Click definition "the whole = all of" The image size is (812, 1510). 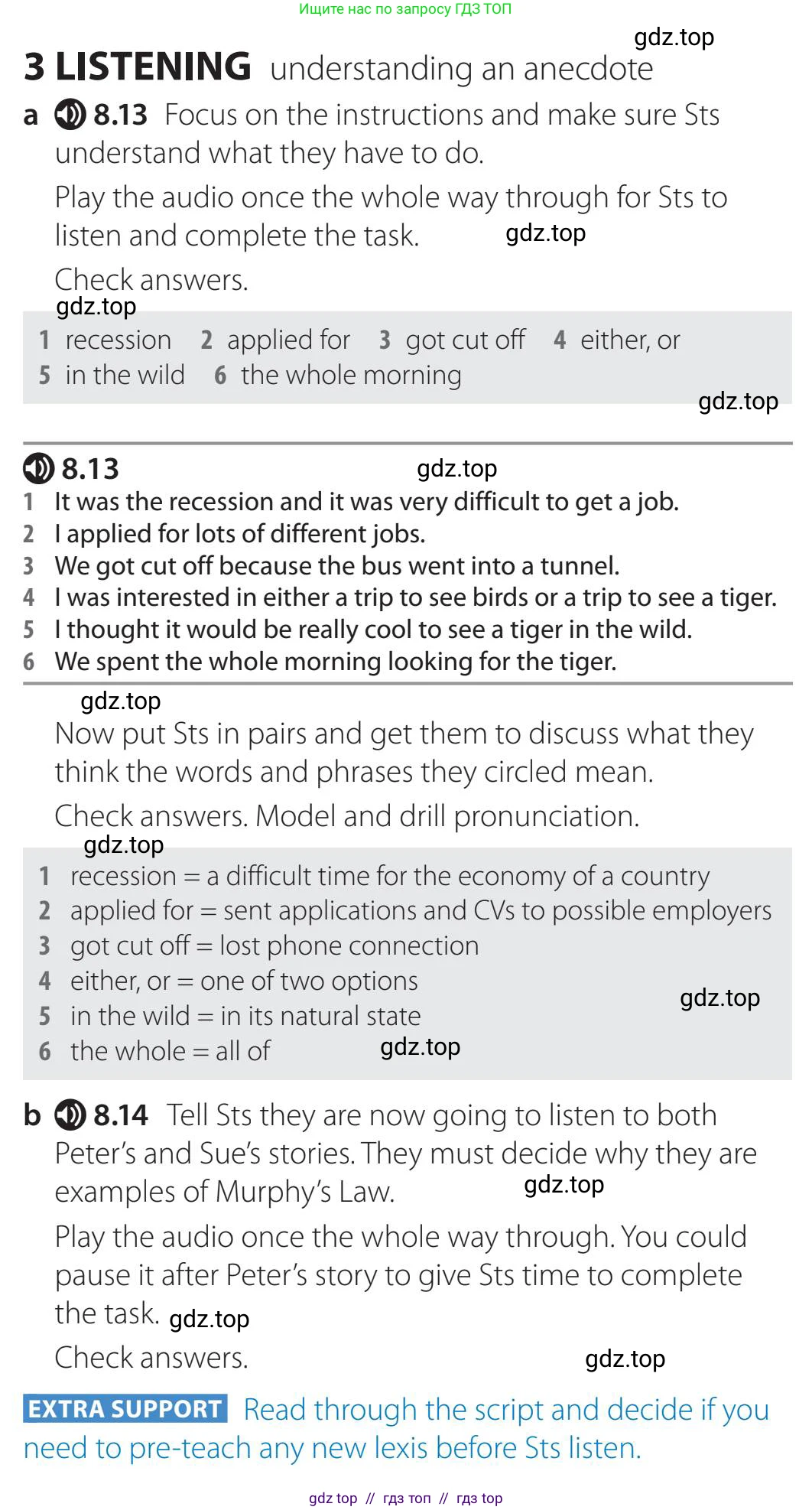click(170, 1051)
